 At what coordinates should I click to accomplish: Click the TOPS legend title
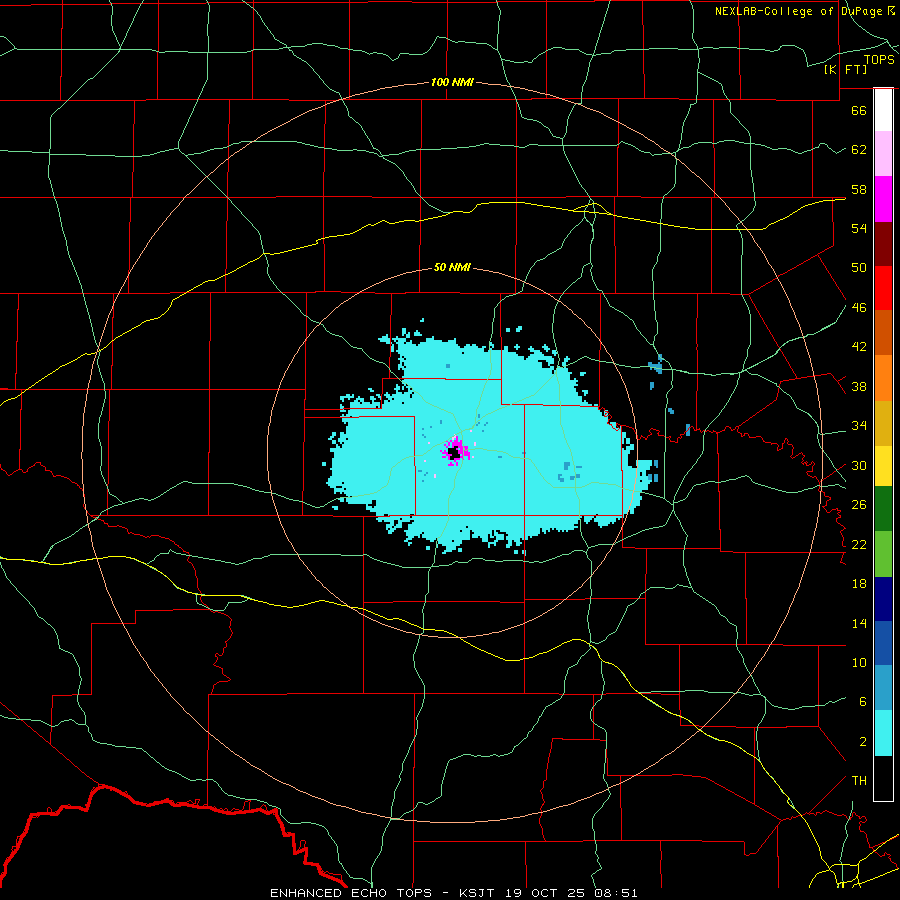(879, 59)
